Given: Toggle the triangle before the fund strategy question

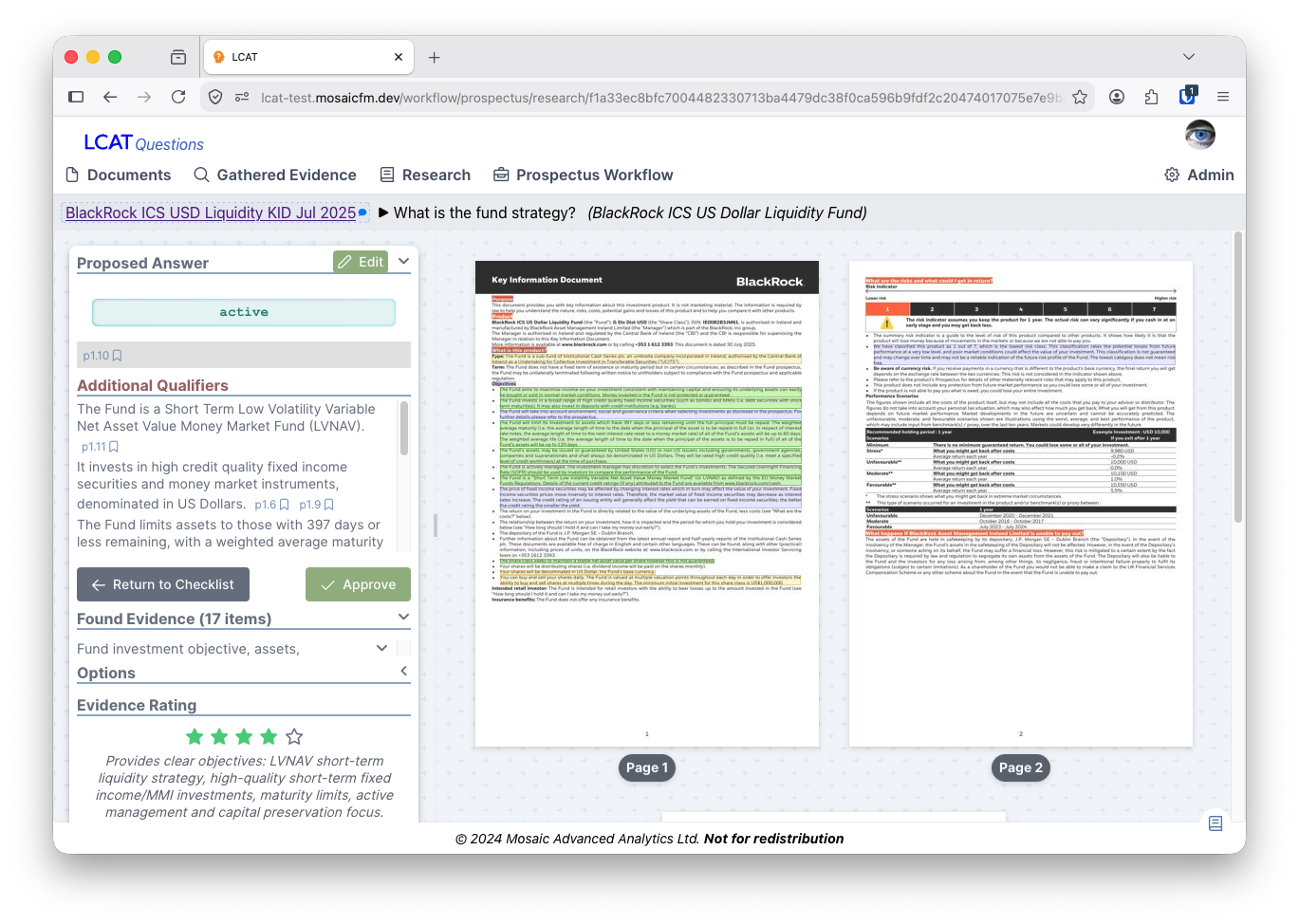Looking at the screenshot, I should pyautogui.click(x=383, y=213).
